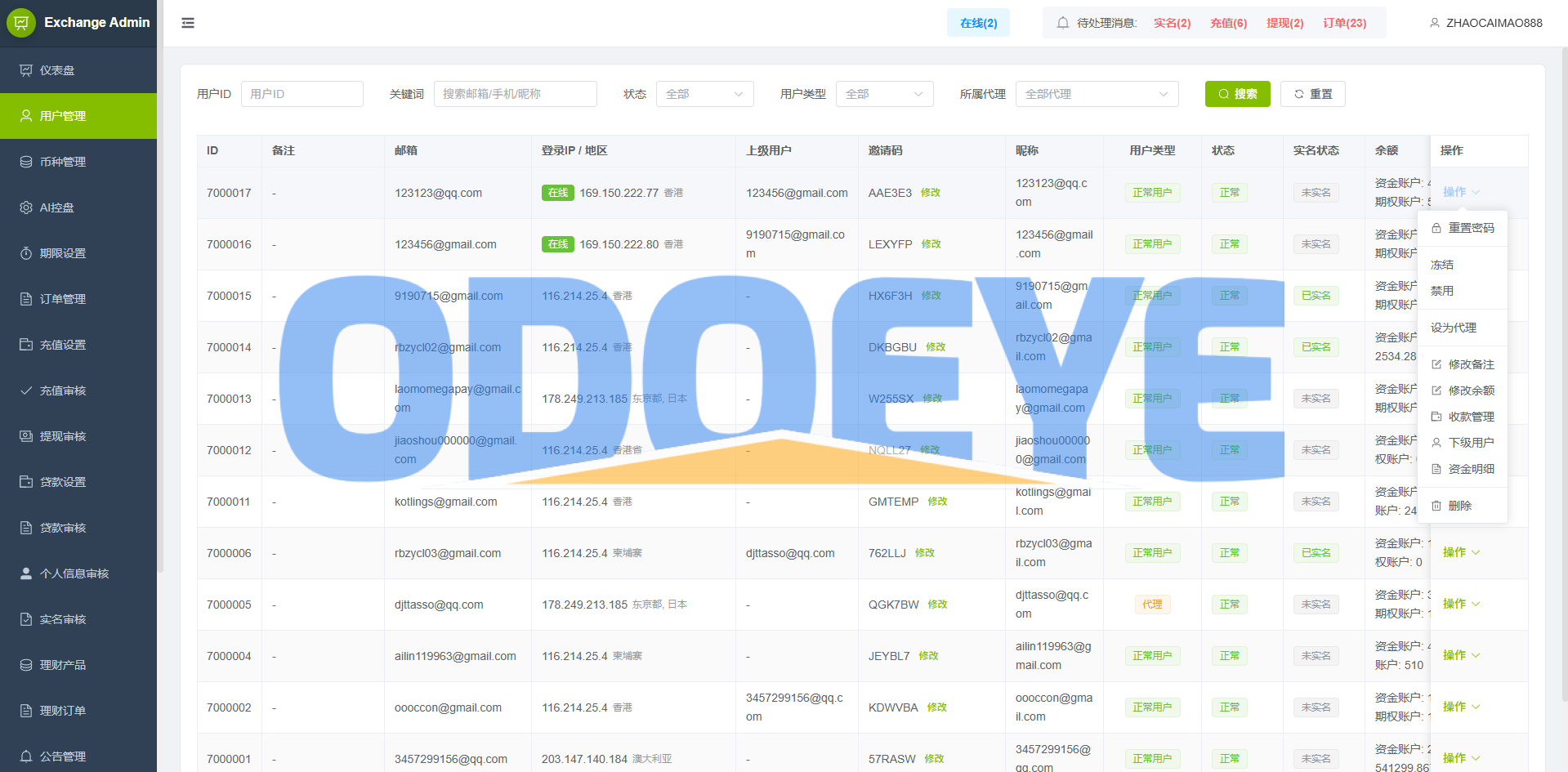The image size is (1568, 772).
Task: Open the 状态 dropdown
Action: coord(705,94)
